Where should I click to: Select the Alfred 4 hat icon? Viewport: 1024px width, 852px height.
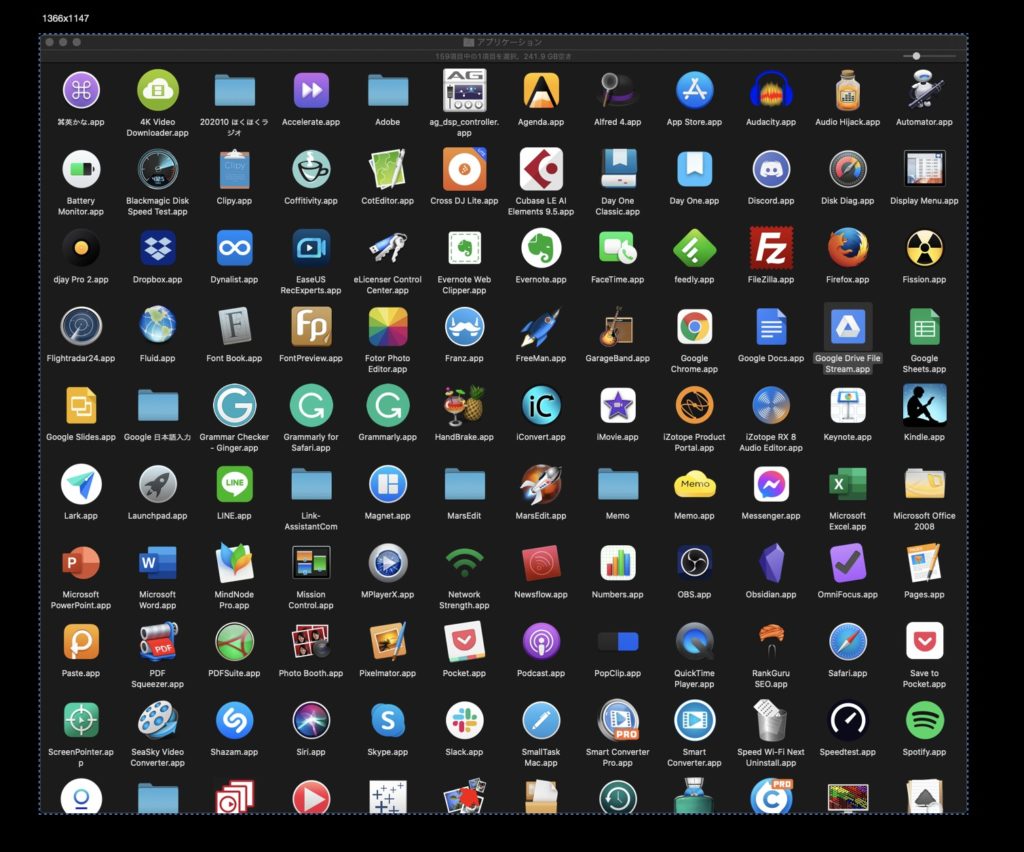tap(617, 90)
